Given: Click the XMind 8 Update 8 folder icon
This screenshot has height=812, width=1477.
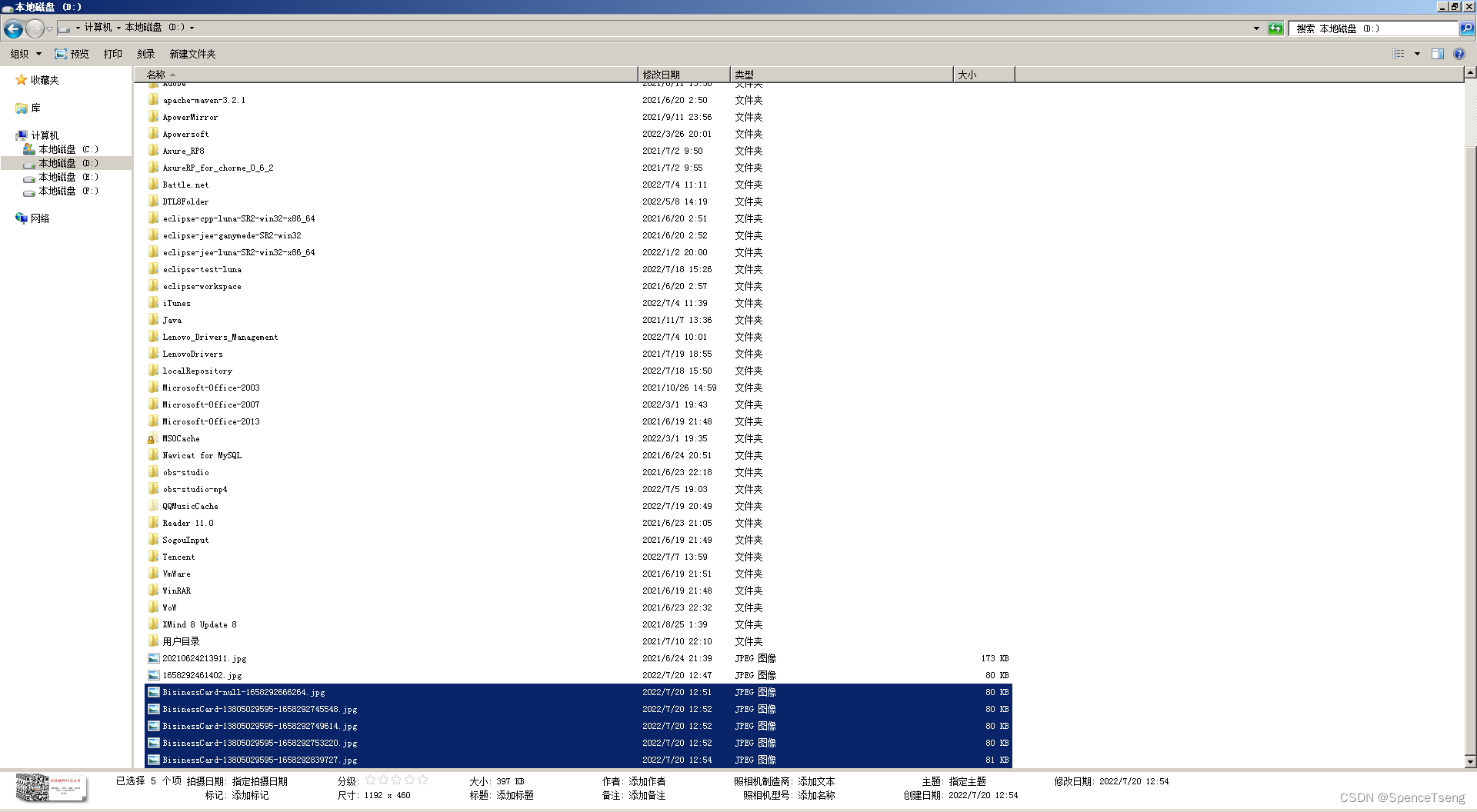Looking at the screenshot, I should pos(153,624).
